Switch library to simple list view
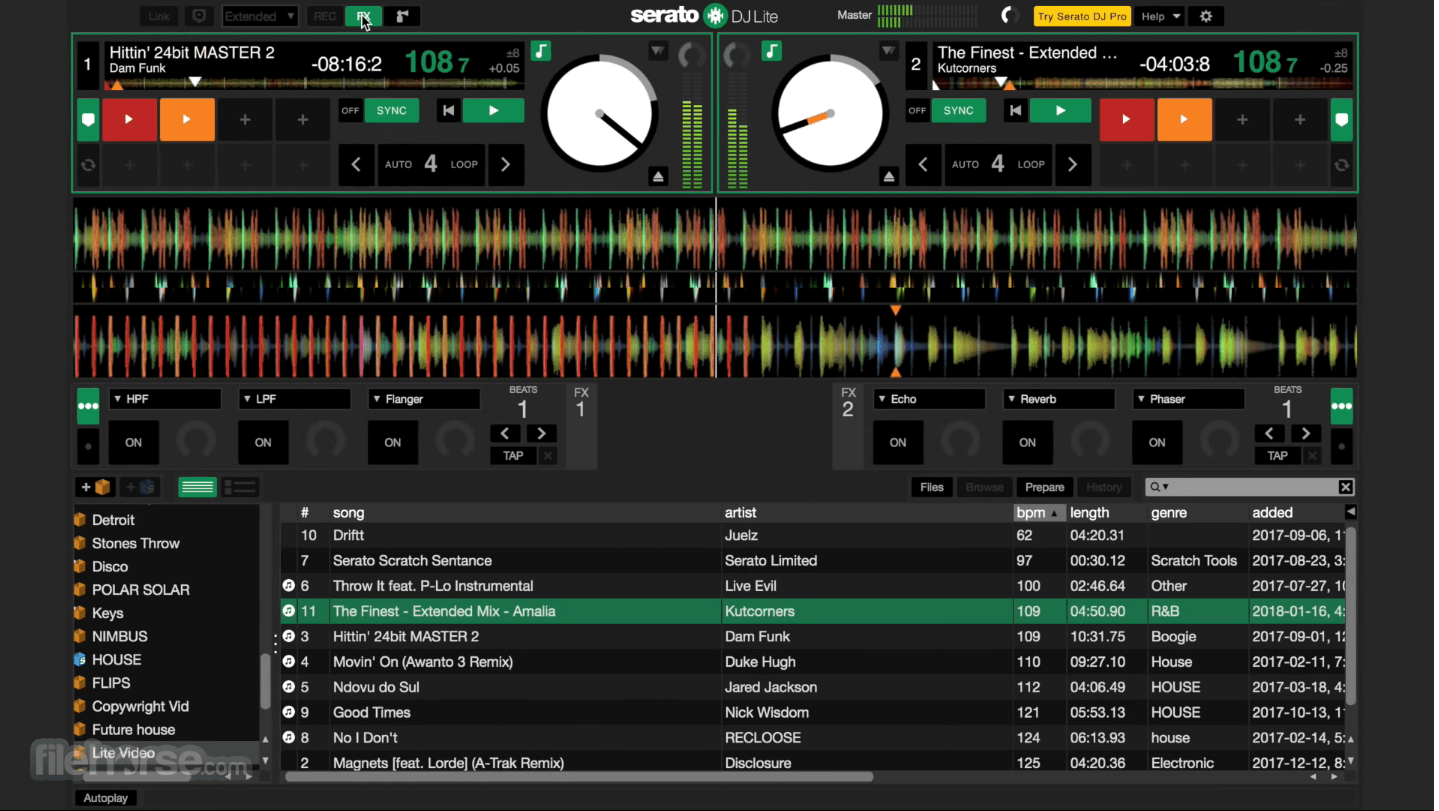Screen dimensions: 1439x811 point(197,487)
